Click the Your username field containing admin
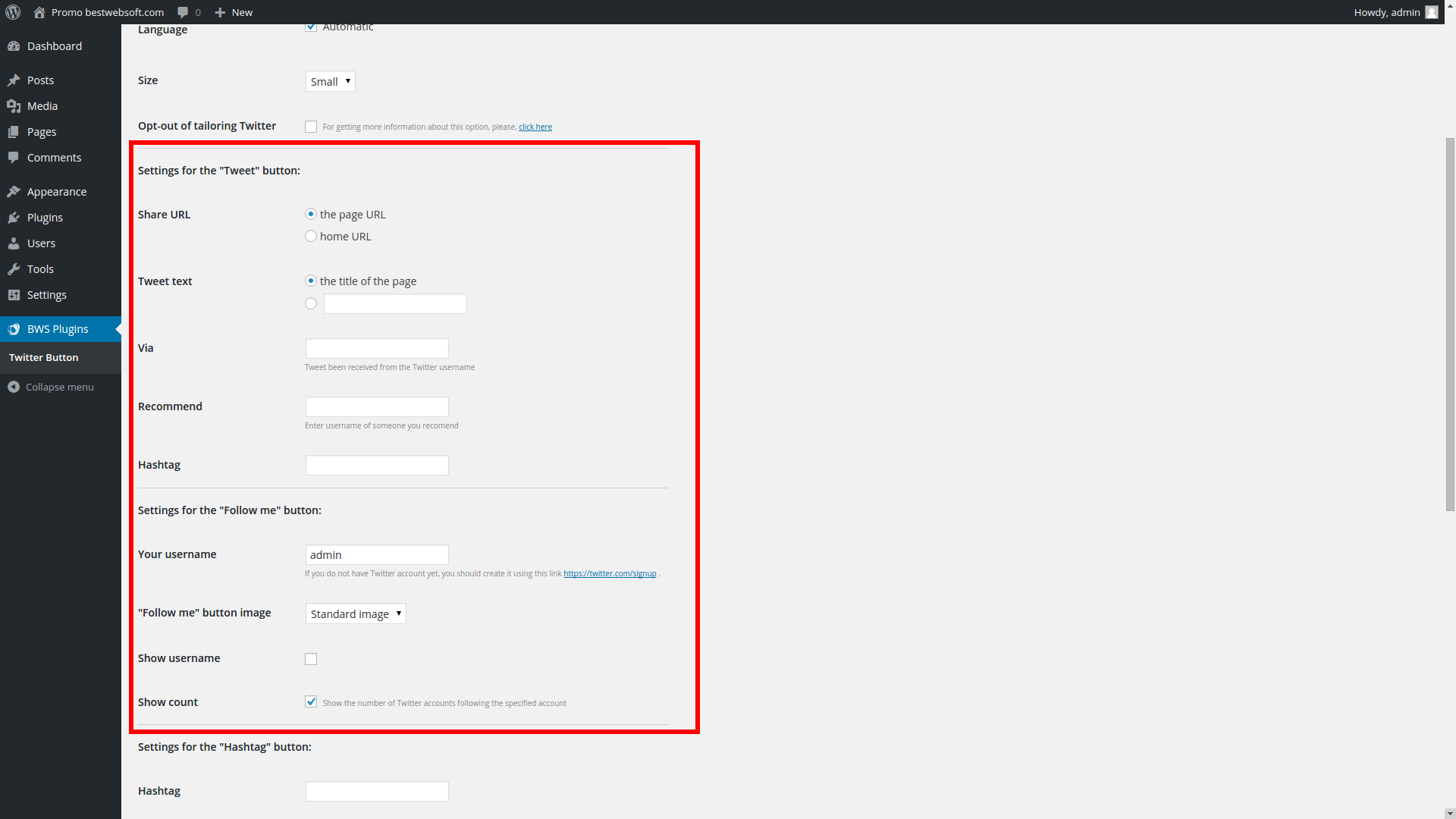The width and height of the screenshot is (1456, 819). coord(377,554)
